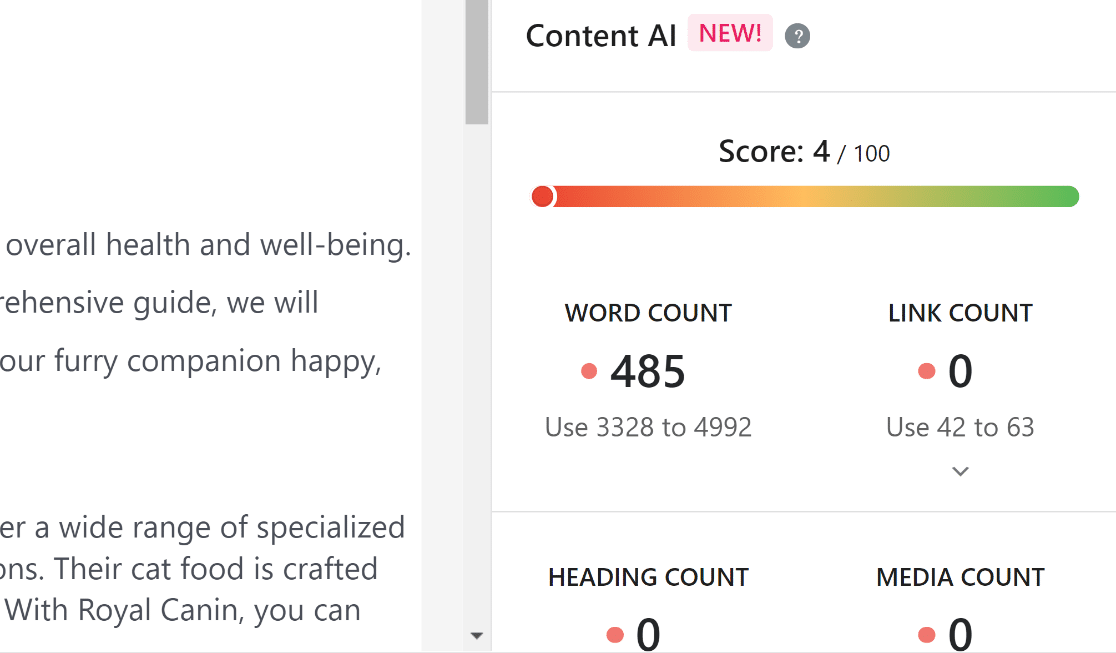1116x653 pixels.
Task: Click the scrollbar down arrow
Action: (x=477, y=635)
